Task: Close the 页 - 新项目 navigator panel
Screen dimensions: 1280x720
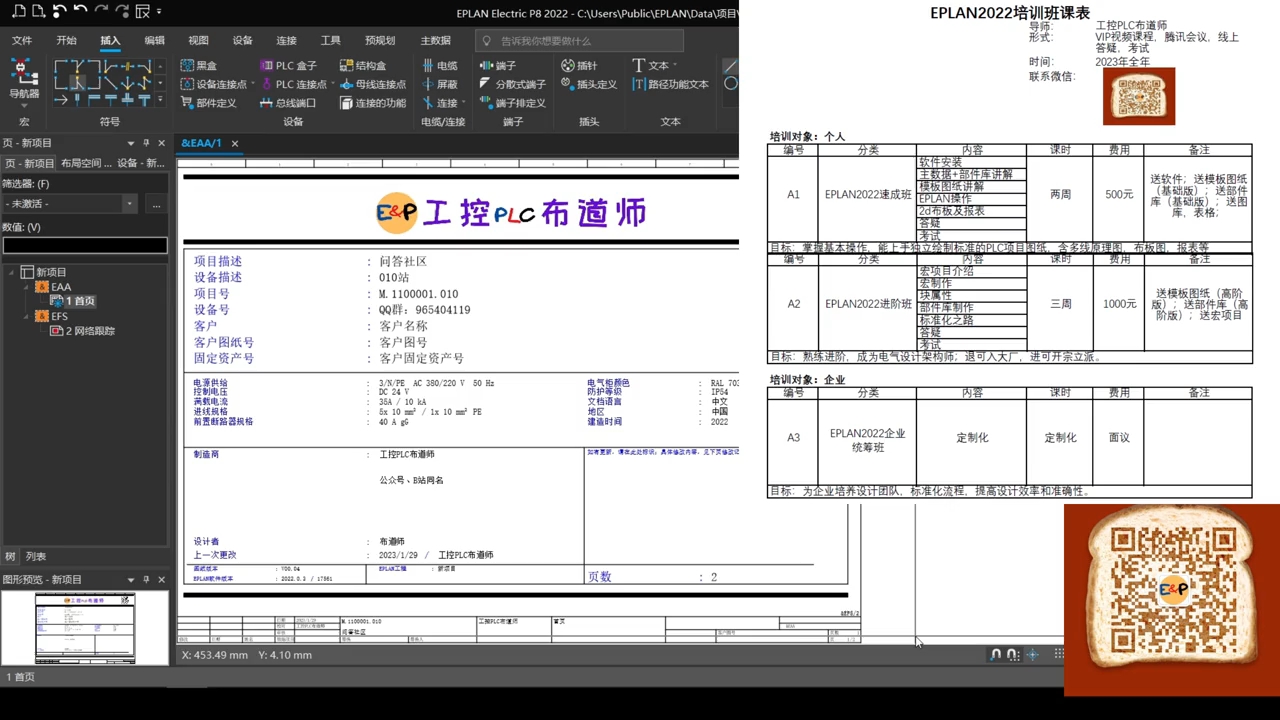Action: (161, 143)
